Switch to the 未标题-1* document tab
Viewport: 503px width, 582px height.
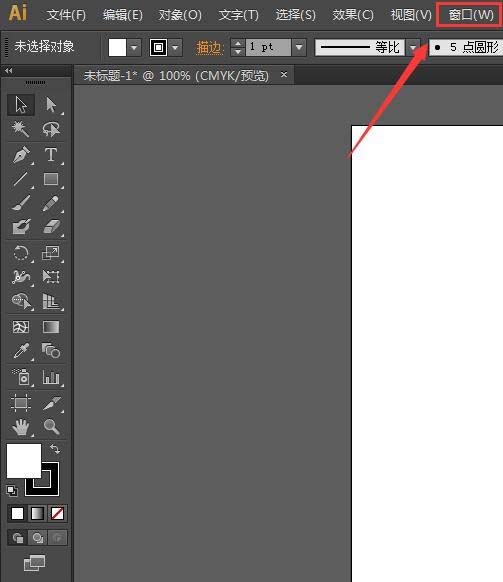[176, 75]
